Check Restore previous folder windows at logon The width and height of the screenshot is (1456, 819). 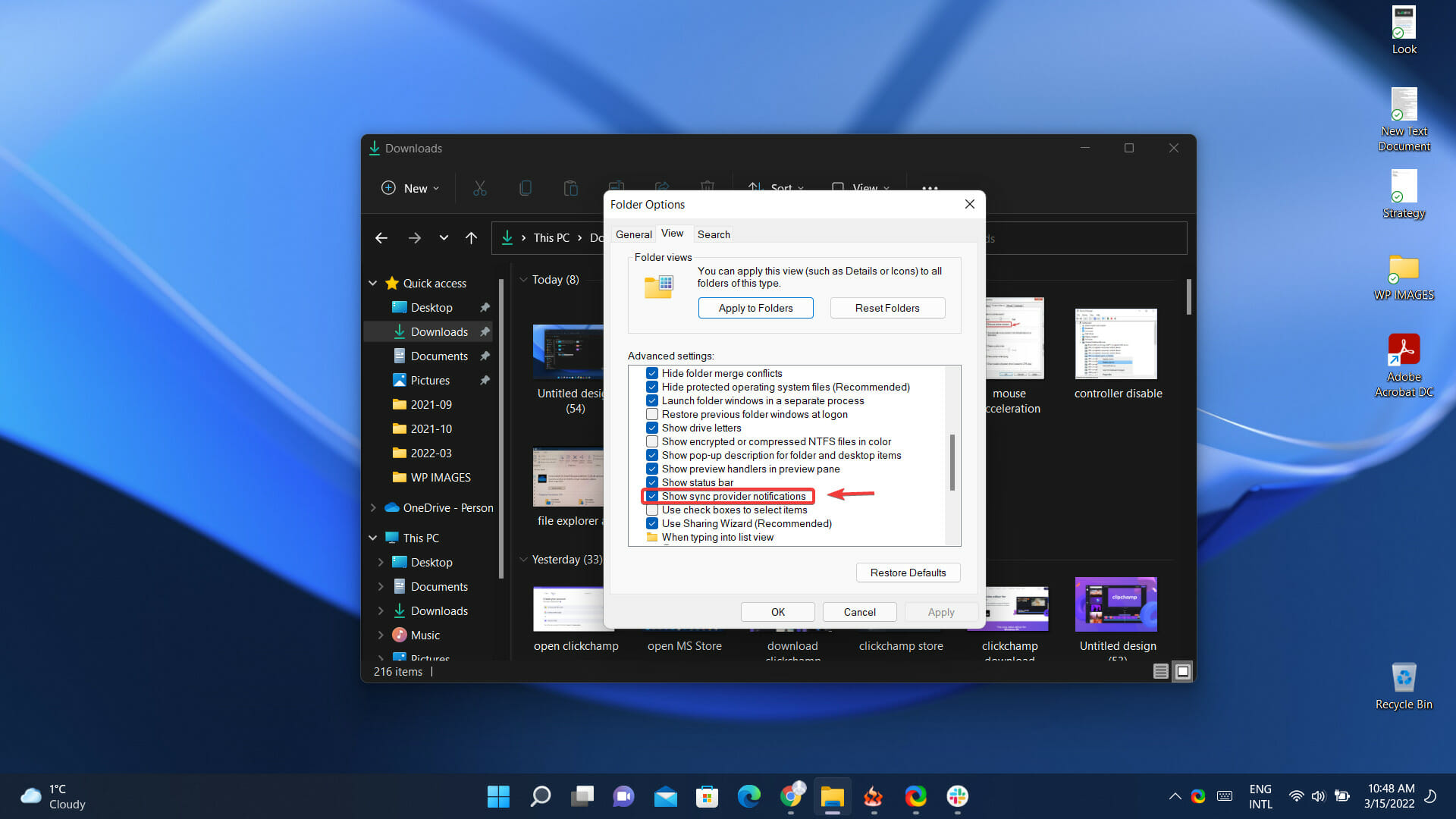click(652, 415)
